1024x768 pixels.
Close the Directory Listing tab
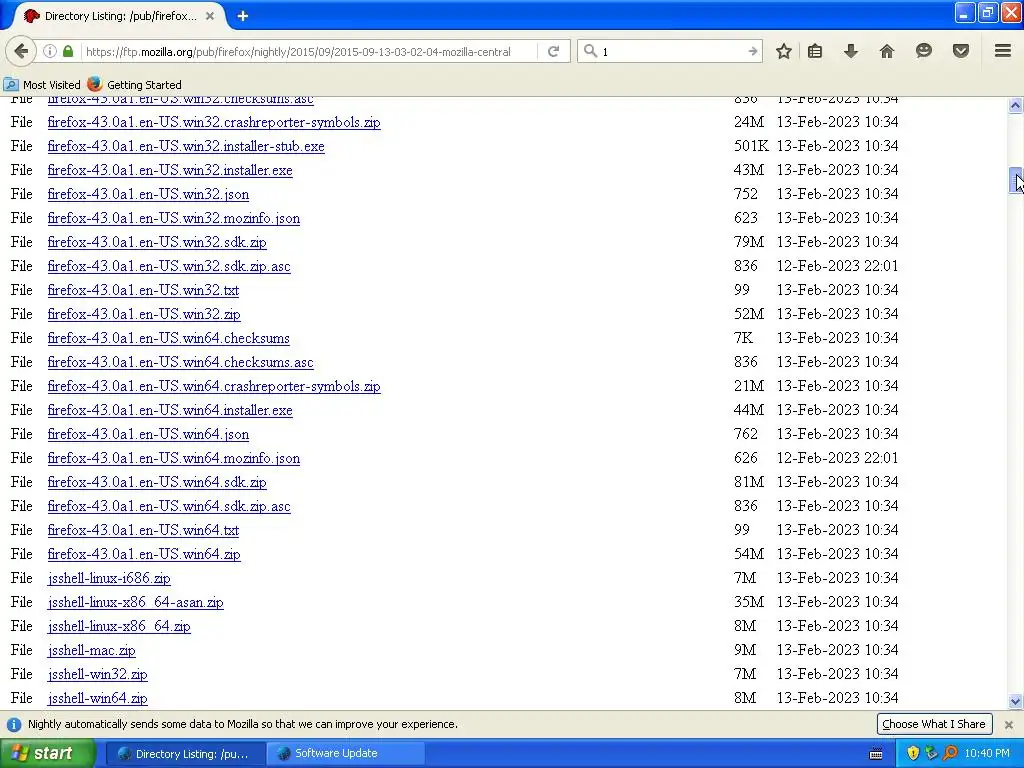coord(210,16)
